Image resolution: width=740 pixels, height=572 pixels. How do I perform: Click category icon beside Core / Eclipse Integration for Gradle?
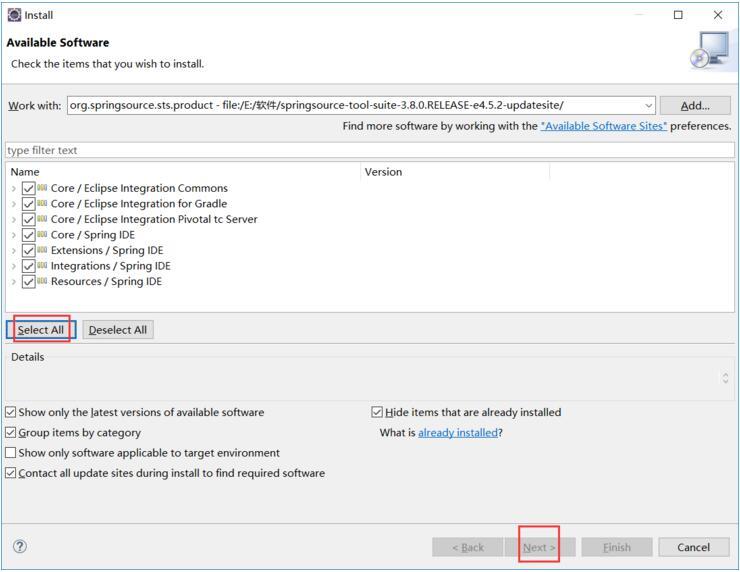(x=42, y=203)
